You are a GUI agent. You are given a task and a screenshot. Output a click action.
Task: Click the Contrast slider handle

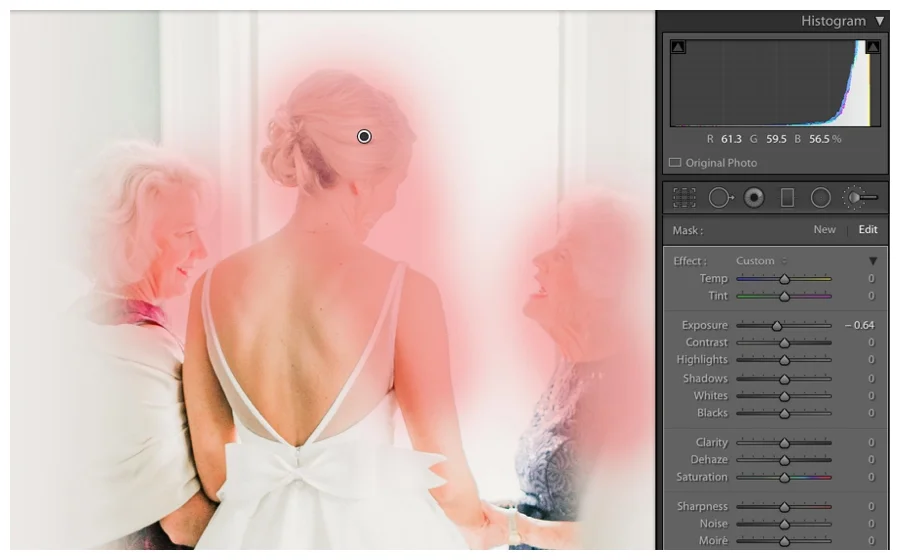pos(784,343)
